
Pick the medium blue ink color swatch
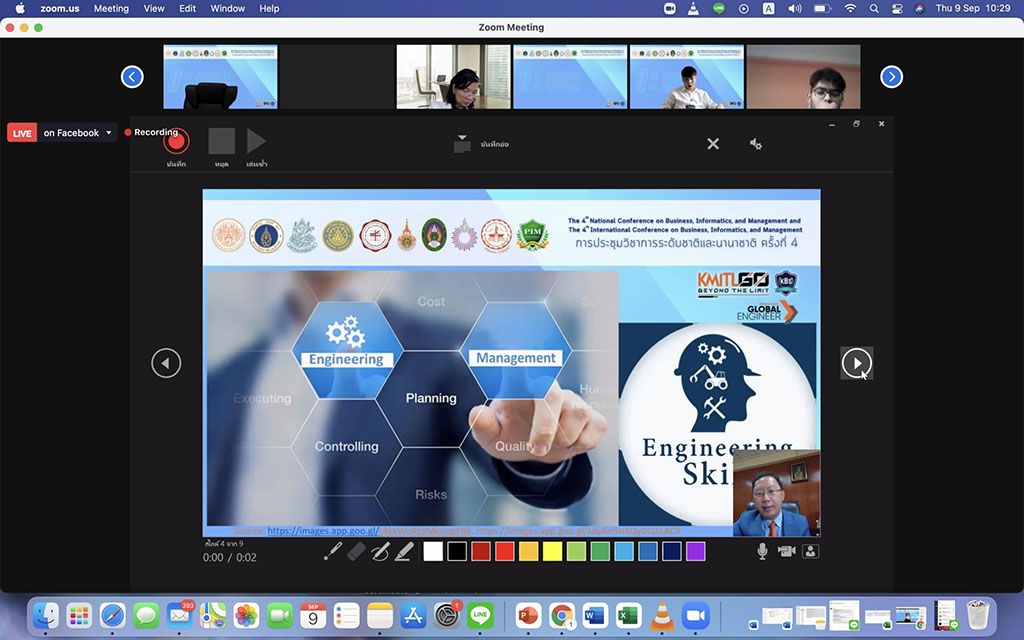point(648,551)
